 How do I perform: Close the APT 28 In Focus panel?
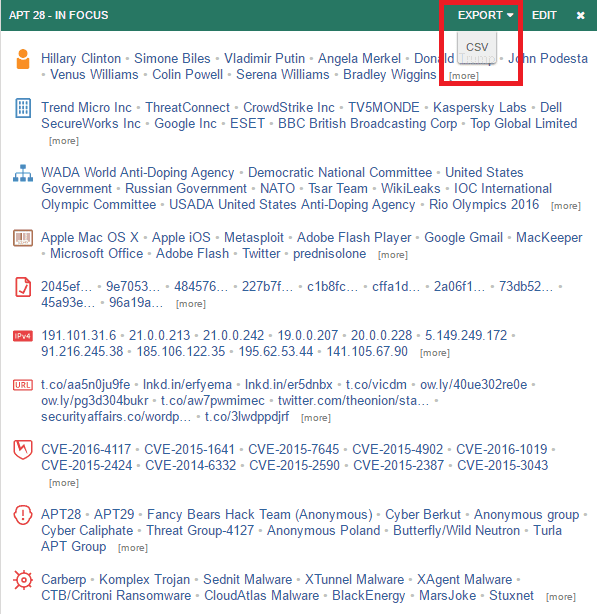point(581,15)
